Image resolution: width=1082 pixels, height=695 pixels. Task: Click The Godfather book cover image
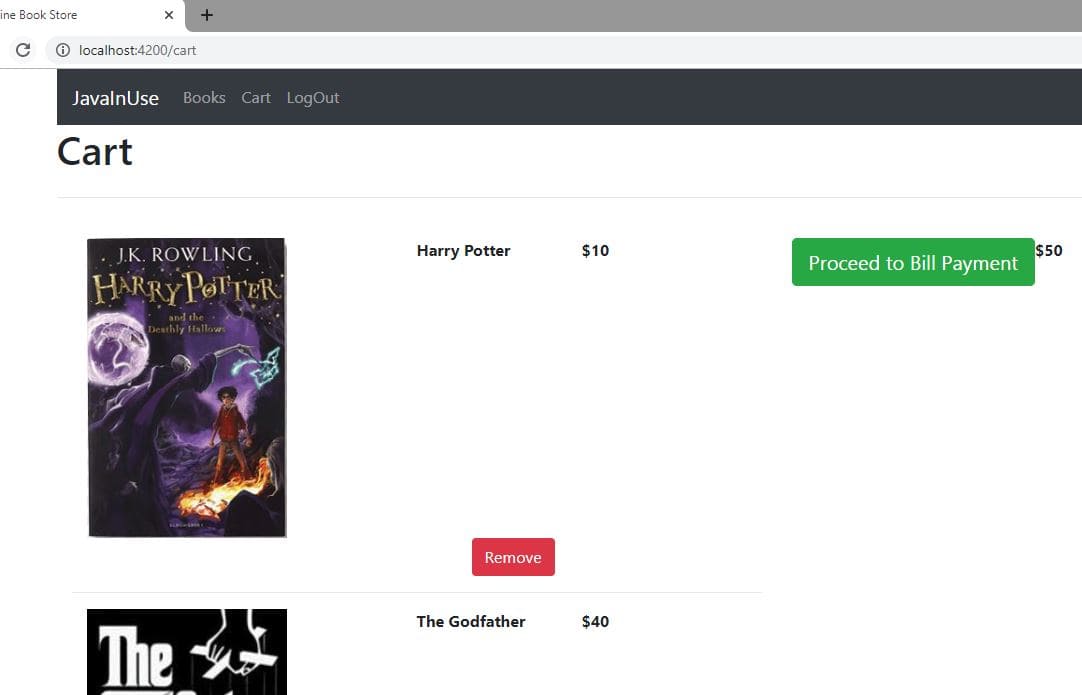187,652
